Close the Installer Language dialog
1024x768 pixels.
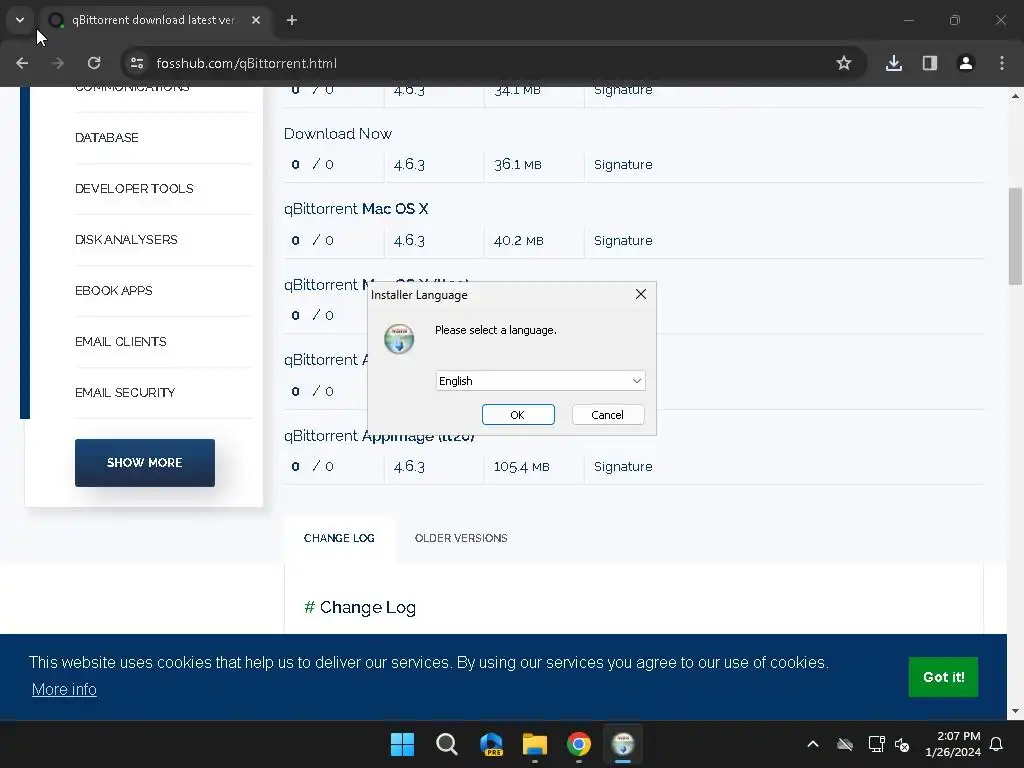pos(641,295)
